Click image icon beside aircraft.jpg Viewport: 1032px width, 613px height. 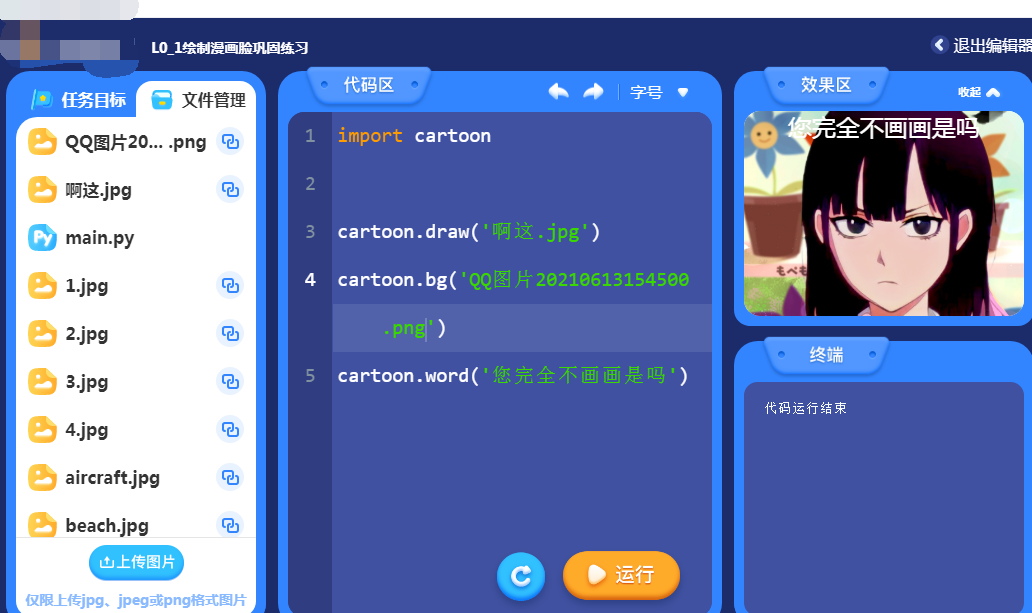click(42, 477)
